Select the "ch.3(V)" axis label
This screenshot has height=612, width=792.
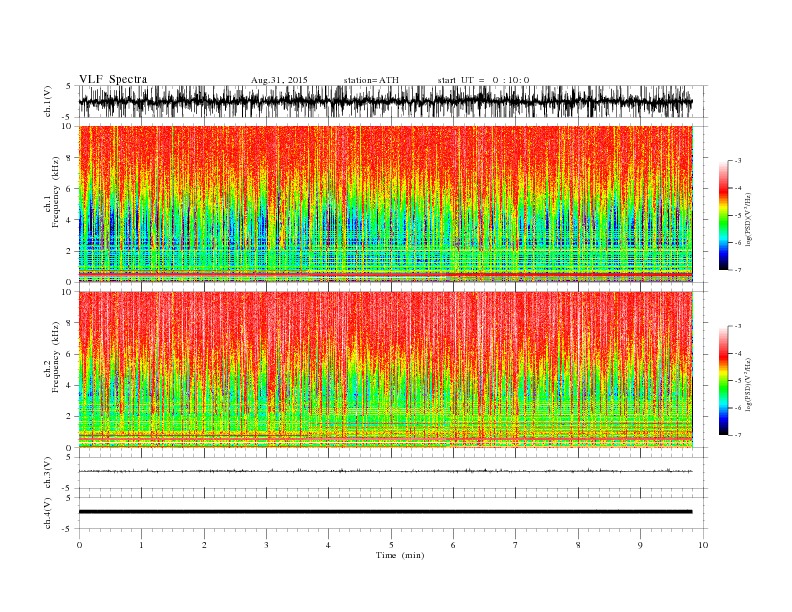click(48, 473)
